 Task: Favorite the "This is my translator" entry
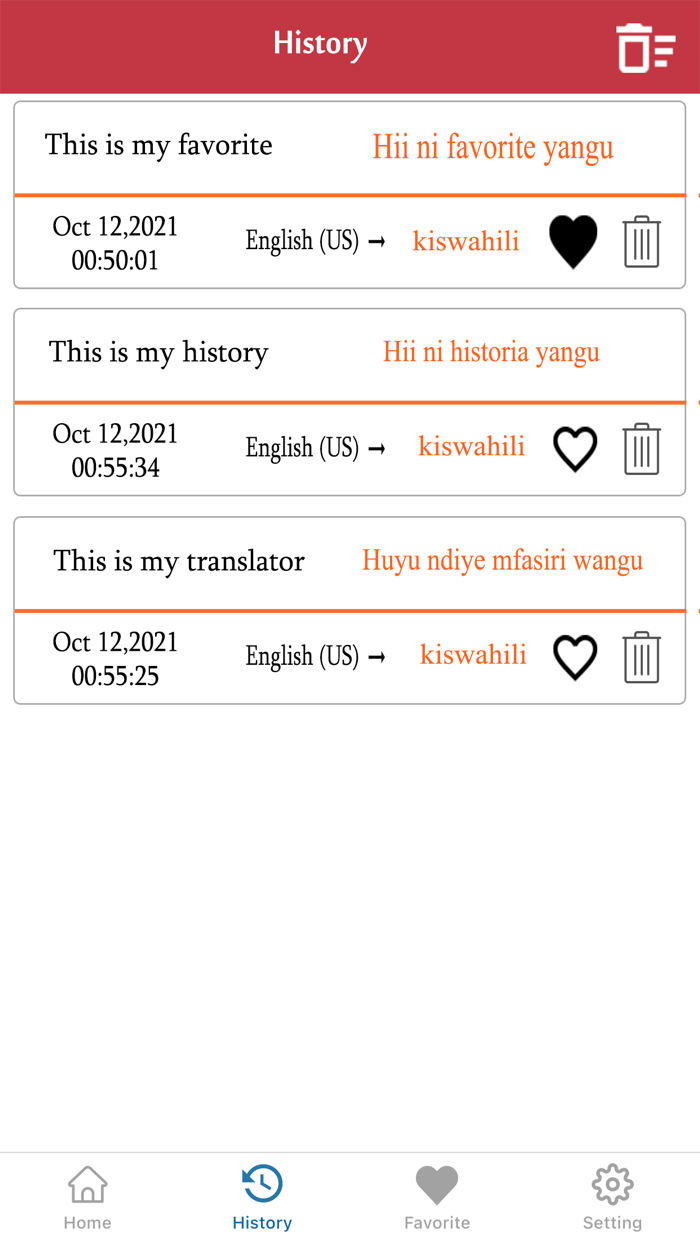tap(575, 657)
